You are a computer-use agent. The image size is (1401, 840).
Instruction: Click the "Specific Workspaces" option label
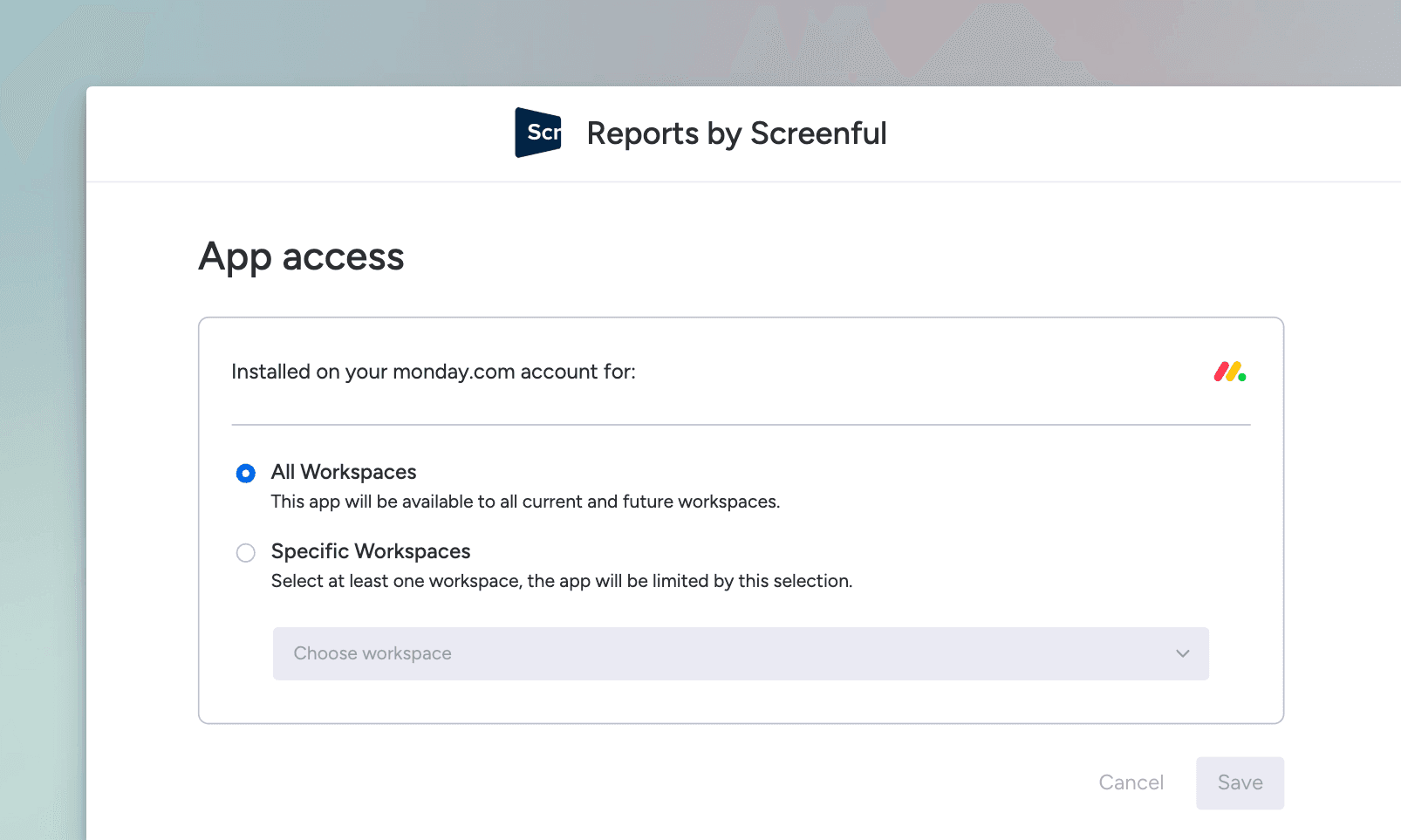[x=371, y=551]
